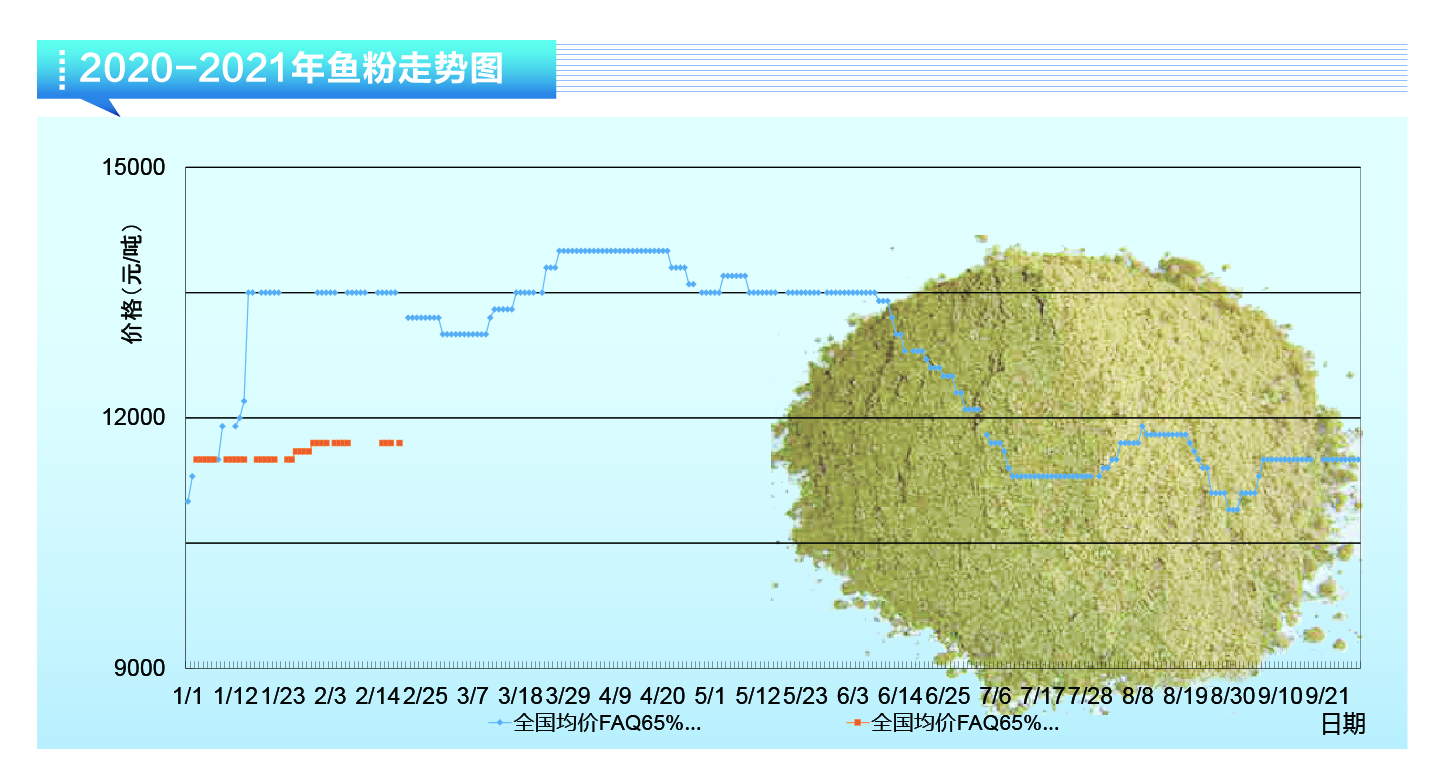Click the 8/8 date tick label
This screenshot has width=1442, height=781.
coord(1137,695)
